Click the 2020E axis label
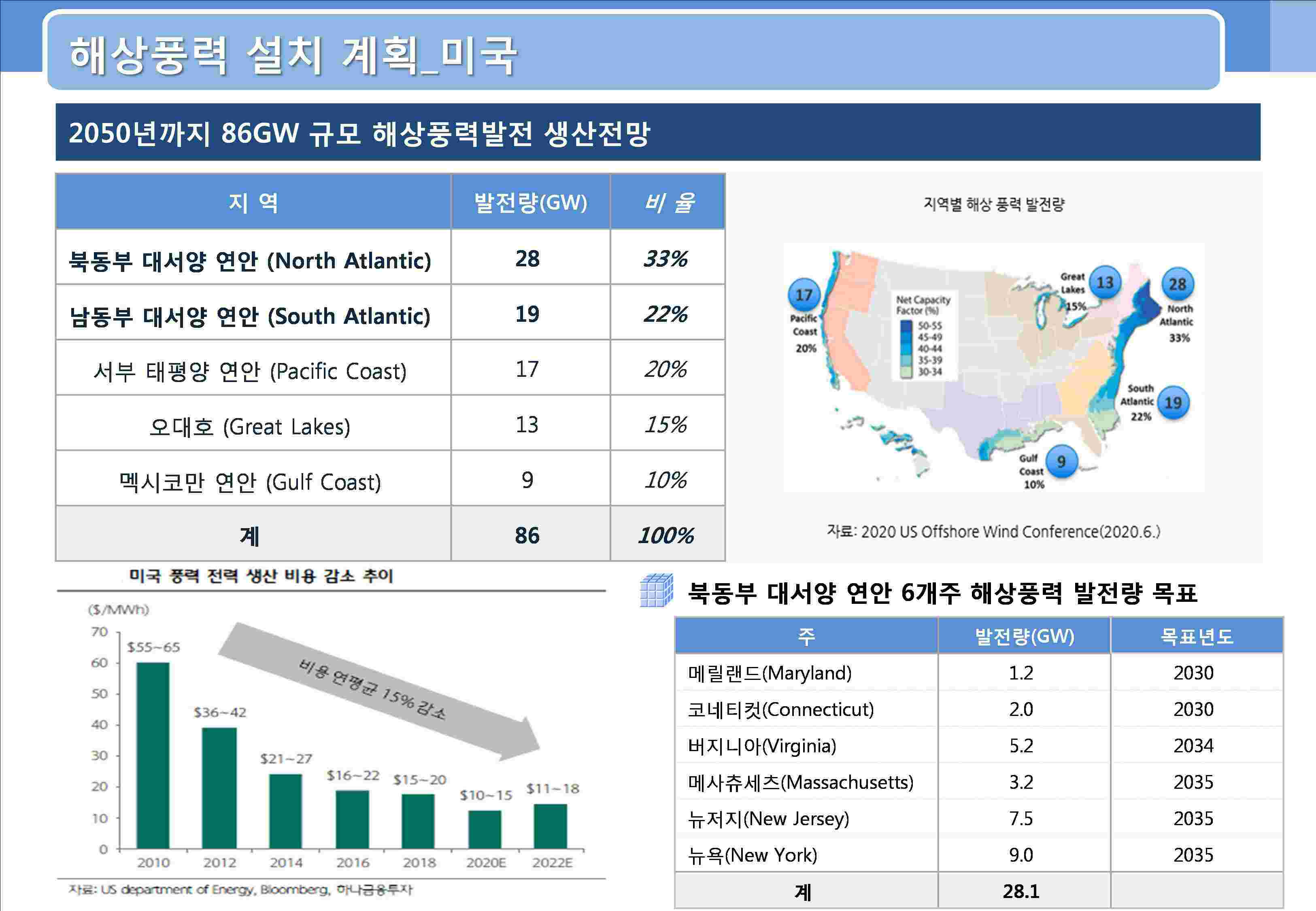 click(486, 862)
